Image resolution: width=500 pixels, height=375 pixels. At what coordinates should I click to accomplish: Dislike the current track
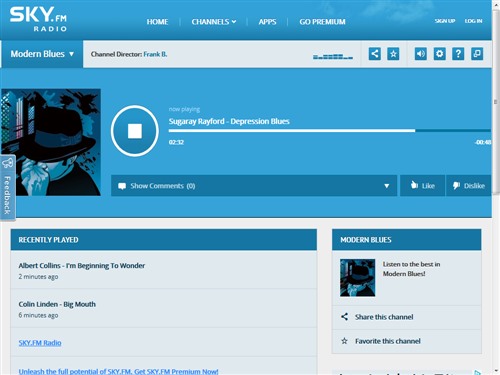(468, 186)
